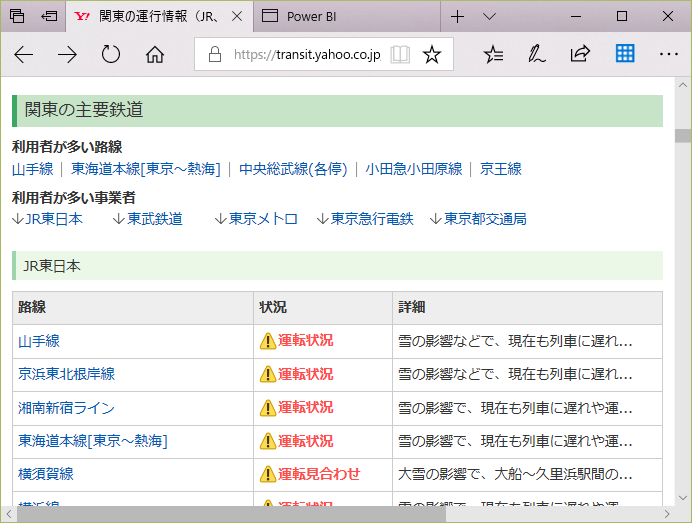Open 山手線 link under popular routes
Image resolution: width=692 pixels, height=523 pixels.
point(33,169)
